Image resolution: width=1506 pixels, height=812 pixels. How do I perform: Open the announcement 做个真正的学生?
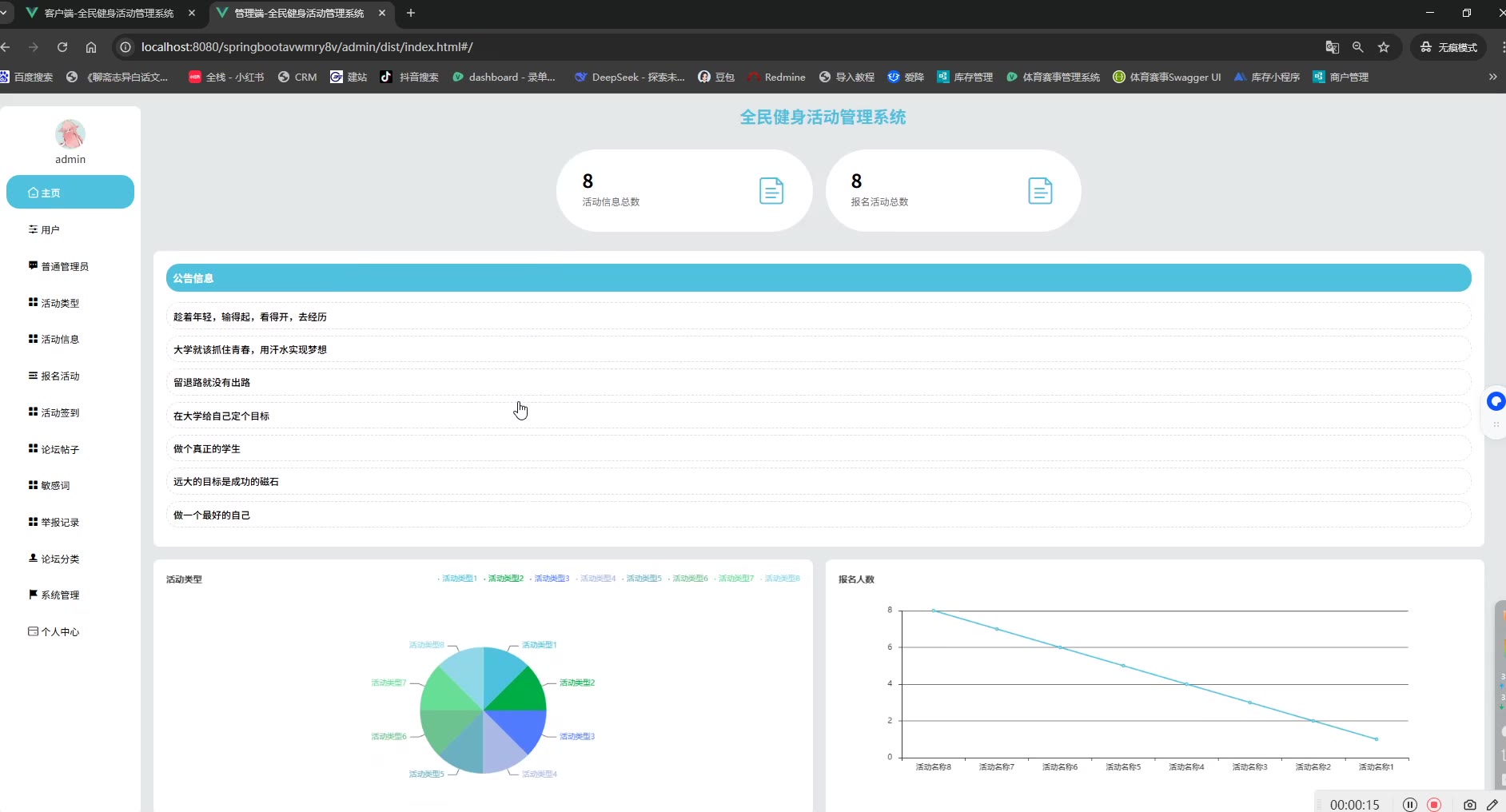(207, 449)
